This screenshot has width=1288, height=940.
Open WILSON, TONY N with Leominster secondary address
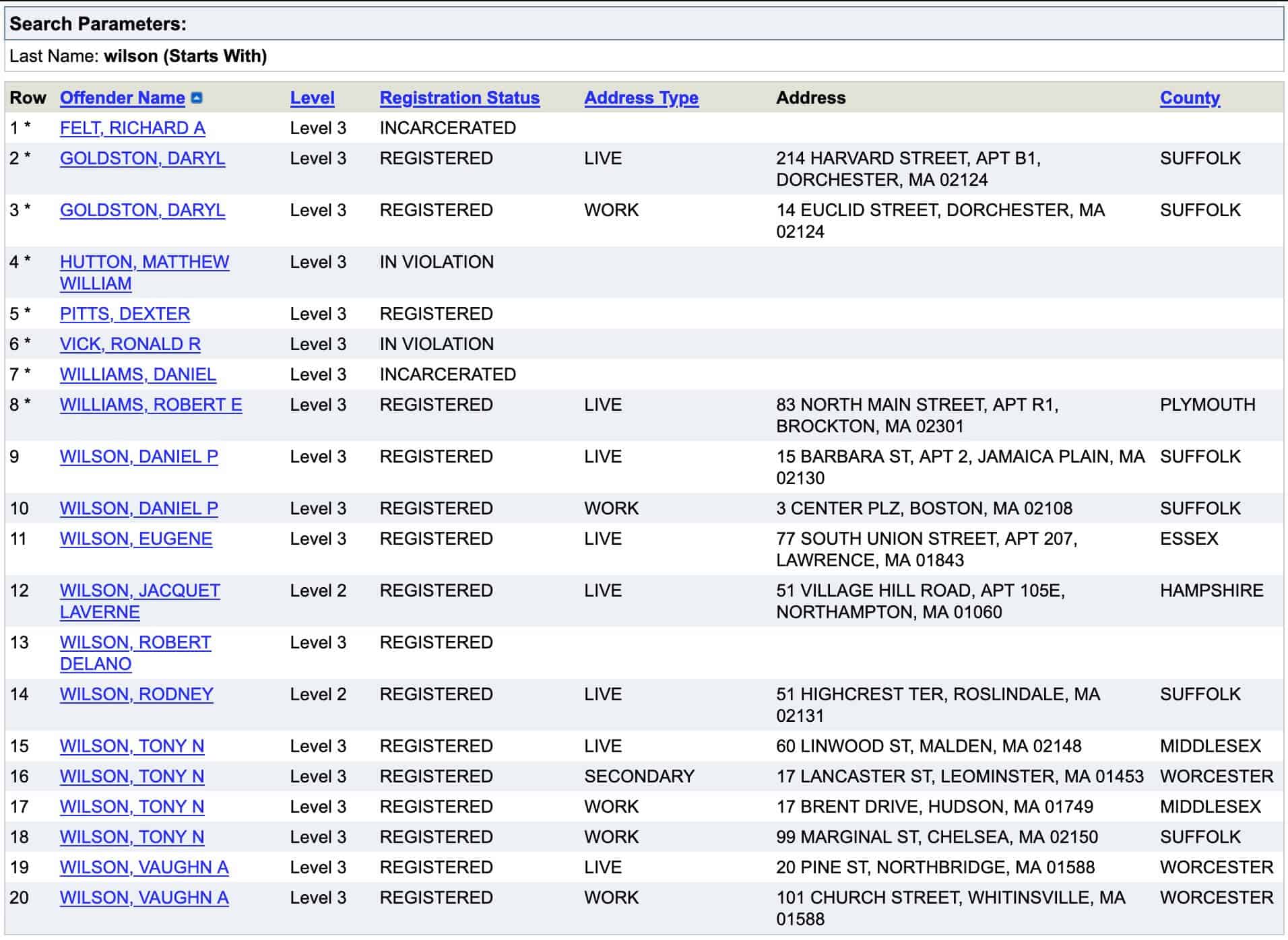pyautogui.click(x=131, y=776)
